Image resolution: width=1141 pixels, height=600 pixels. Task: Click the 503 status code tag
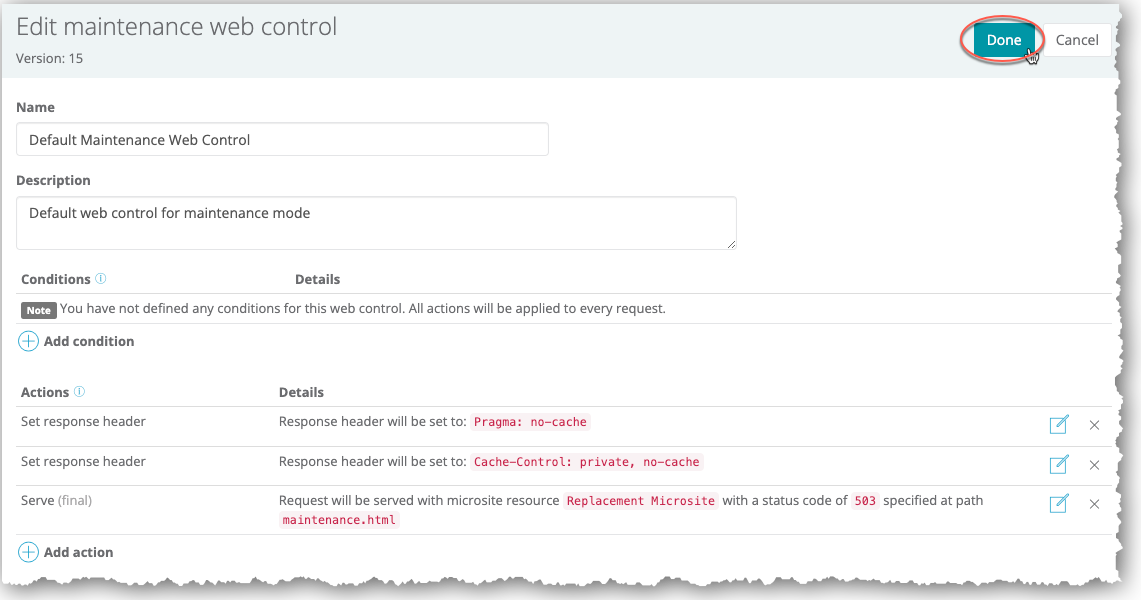pyautogui.click(x=865, y=501)
